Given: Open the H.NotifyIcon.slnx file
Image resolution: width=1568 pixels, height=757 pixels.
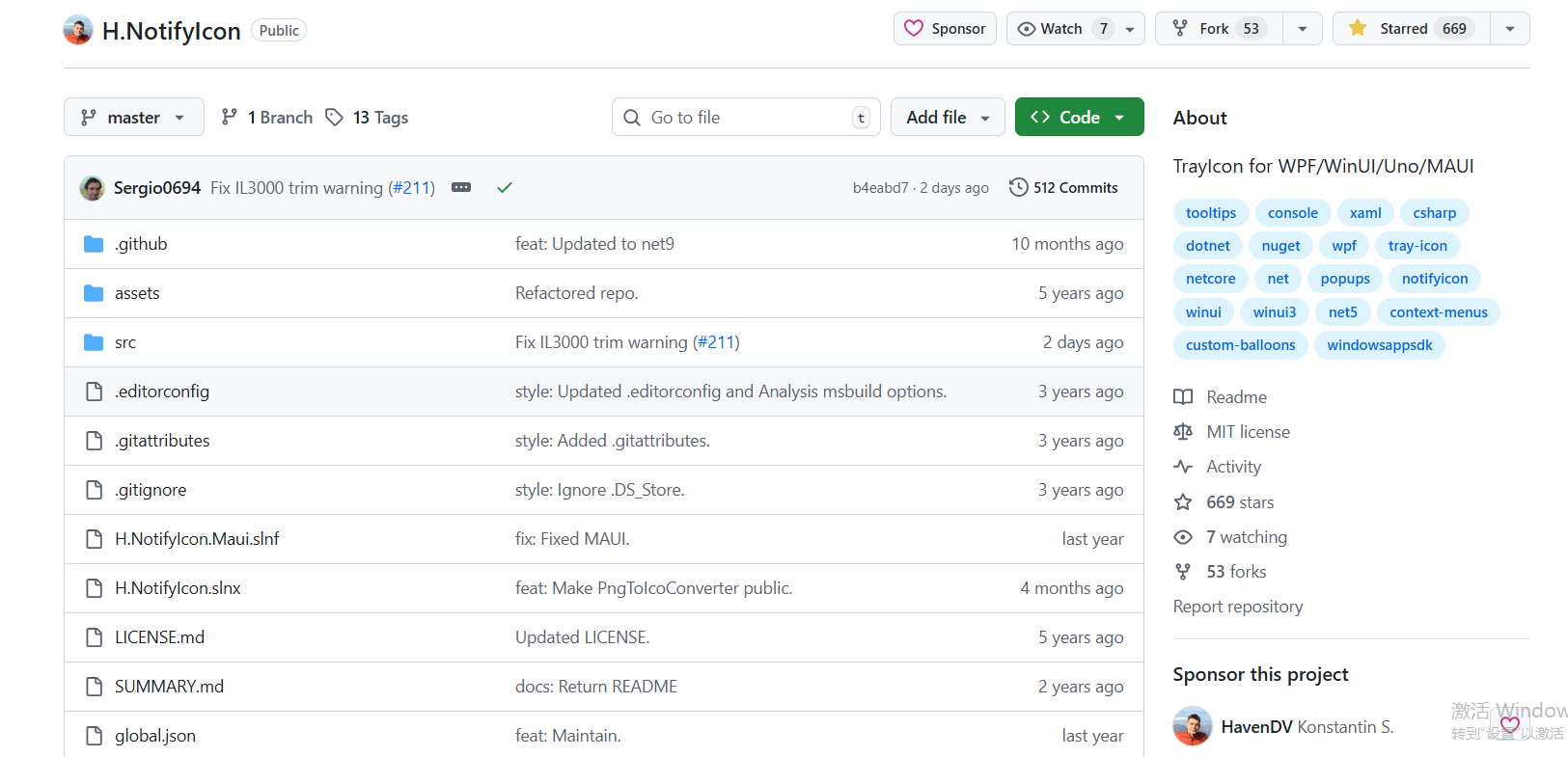Looking at the screenshot, I should (x=178, y=588).
